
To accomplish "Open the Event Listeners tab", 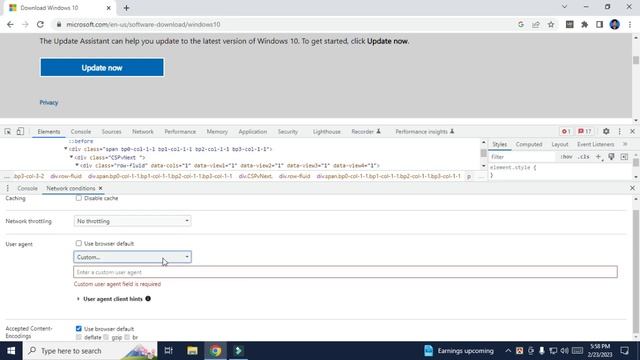I will 596,144.
